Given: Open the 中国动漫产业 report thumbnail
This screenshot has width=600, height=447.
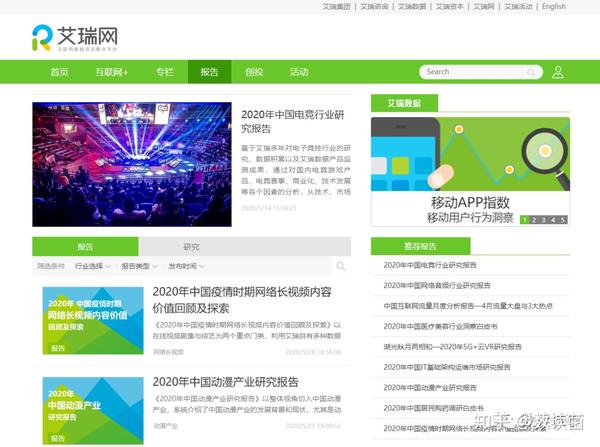Looking at the screenshot, I should tap(93, 411).
